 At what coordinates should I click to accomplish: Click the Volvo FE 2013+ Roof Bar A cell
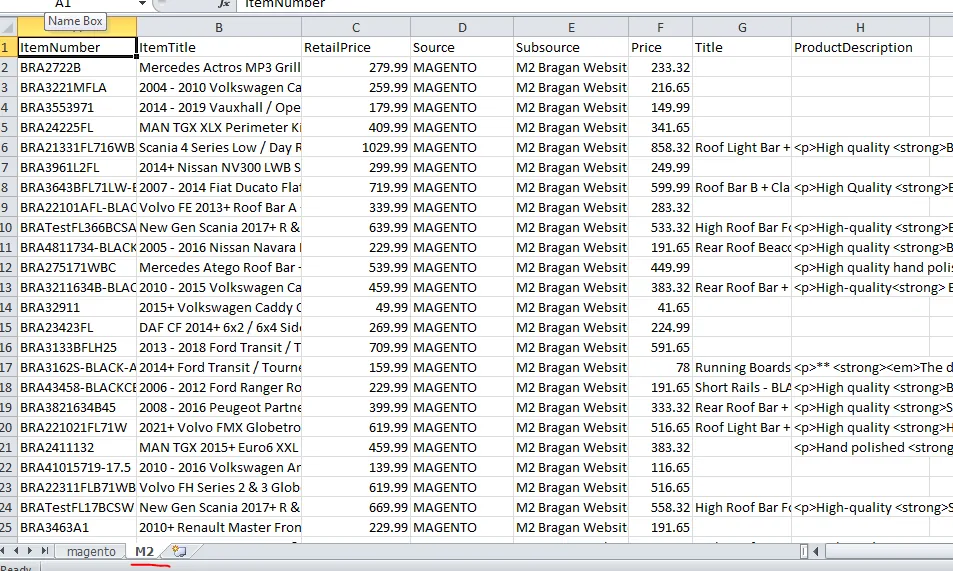219,207
